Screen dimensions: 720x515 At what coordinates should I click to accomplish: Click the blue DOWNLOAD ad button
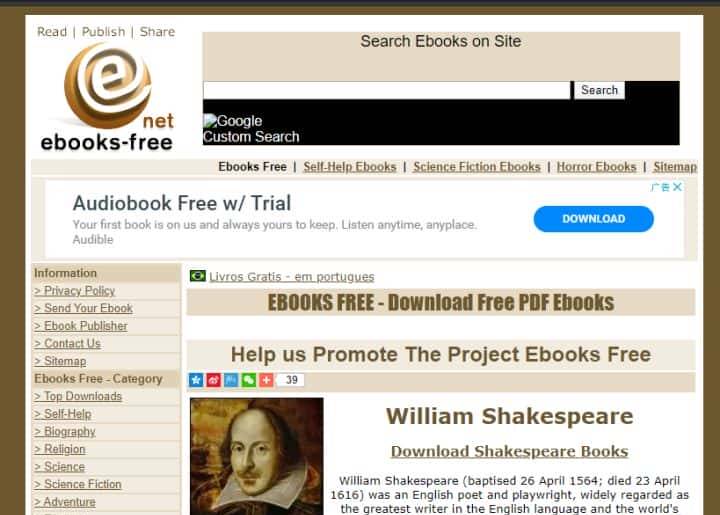point(593,219)
